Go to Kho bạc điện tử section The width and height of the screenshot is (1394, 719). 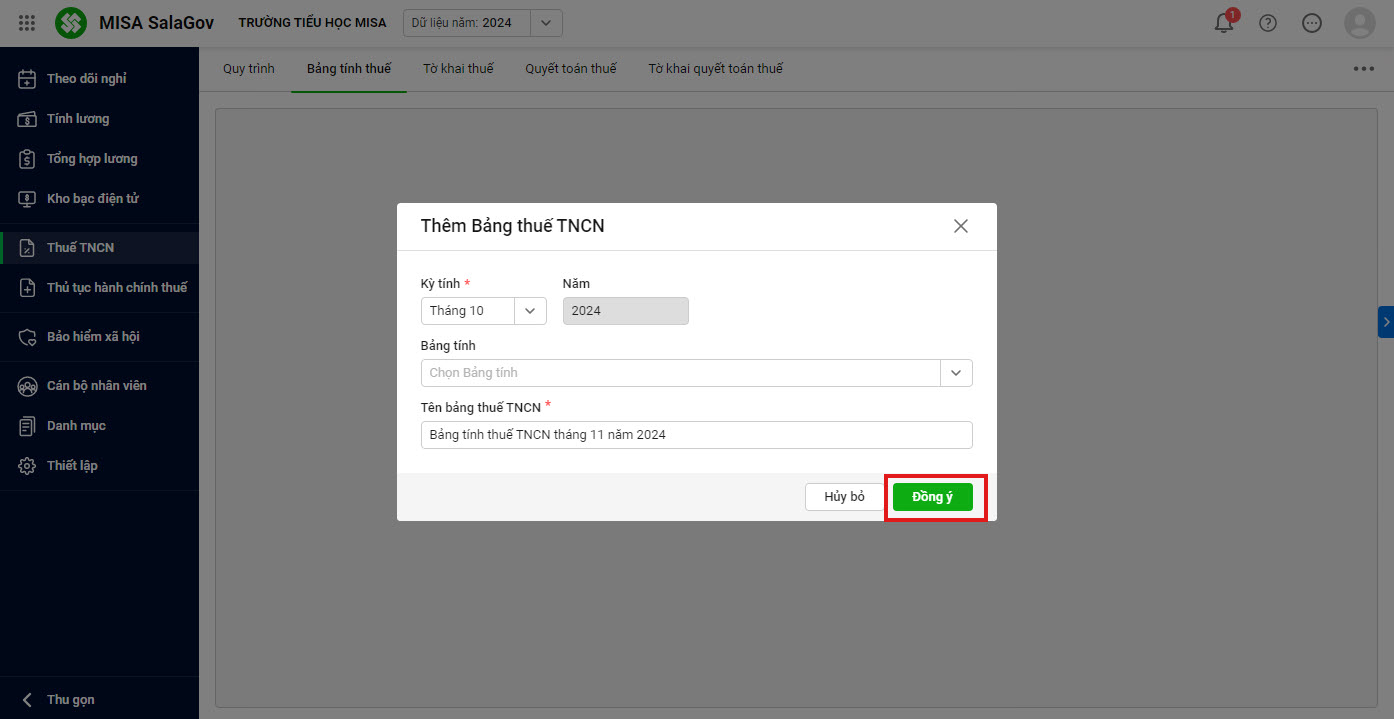tap(92, 199)
